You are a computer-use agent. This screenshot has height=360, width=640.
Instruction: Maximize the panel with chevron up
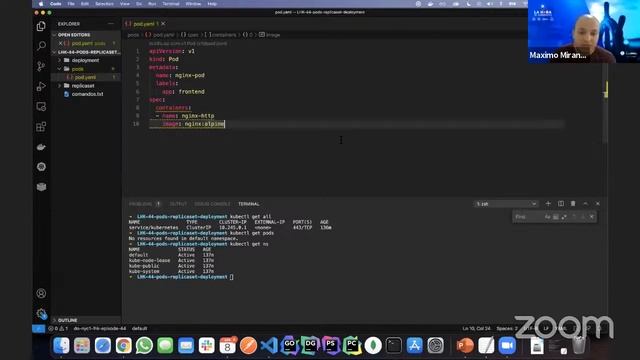pyautogui.click(x=586, y=203)
